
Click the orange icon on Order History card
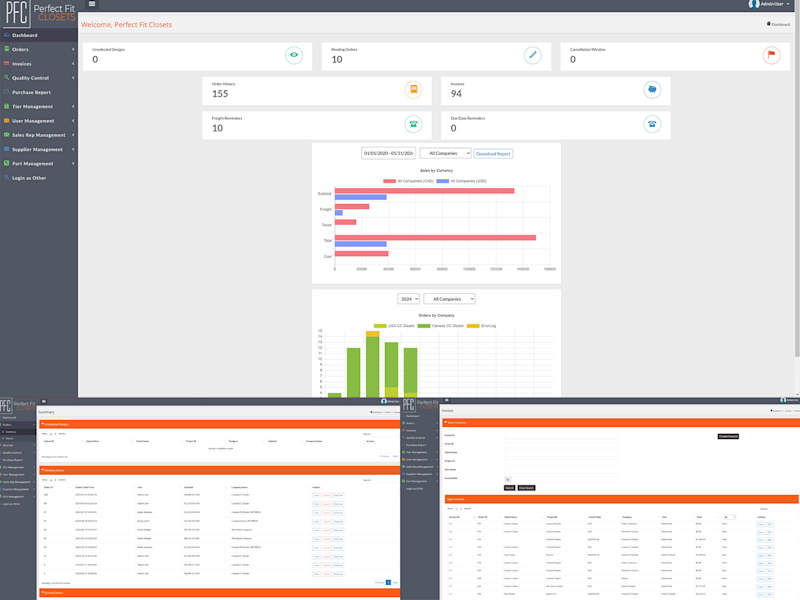pos(414,89)
